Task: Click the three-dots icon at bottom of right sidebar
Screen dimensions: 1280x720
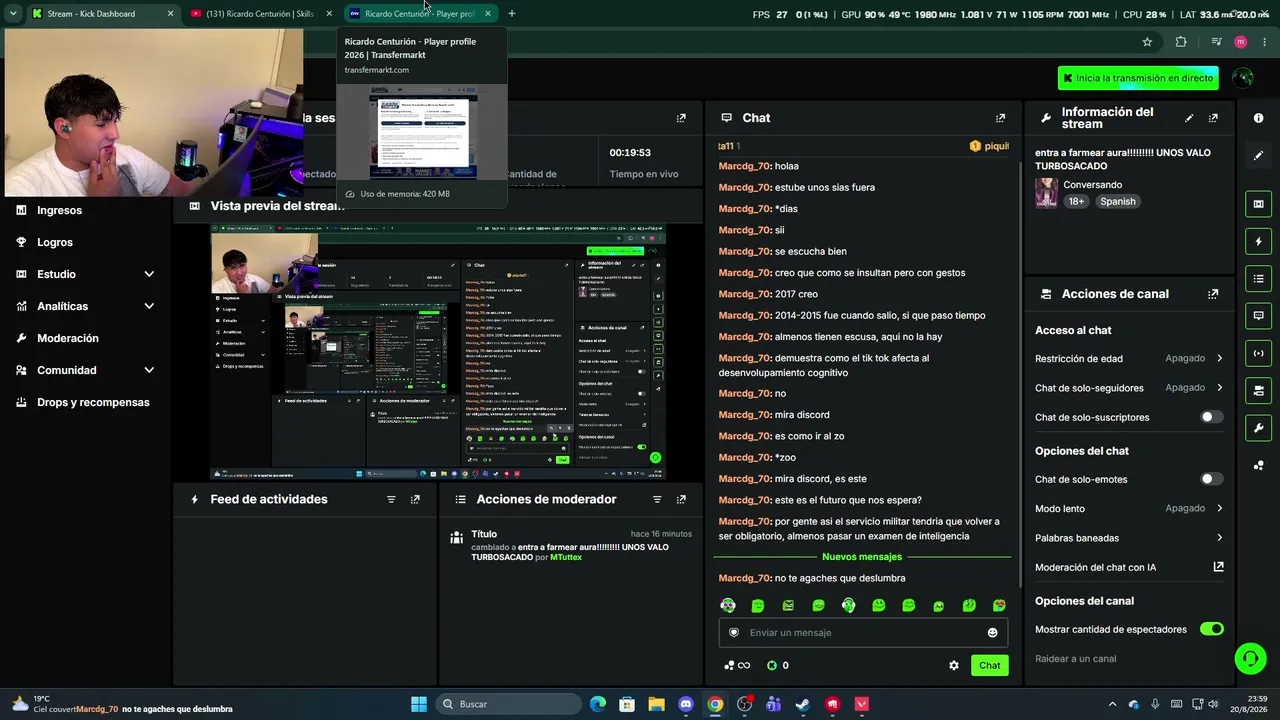Action: click(1258, 465)
